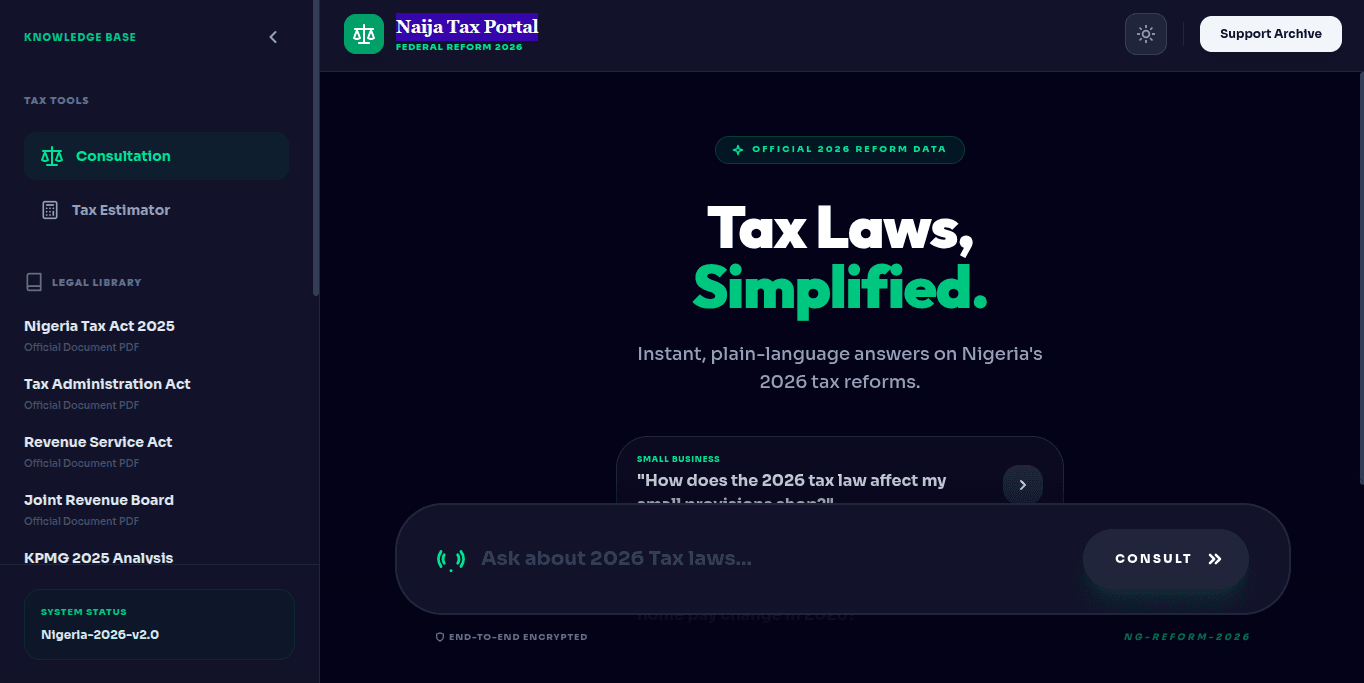
Task: Open the Tax Estimator calculator icon
Action: tap(49, 210)
